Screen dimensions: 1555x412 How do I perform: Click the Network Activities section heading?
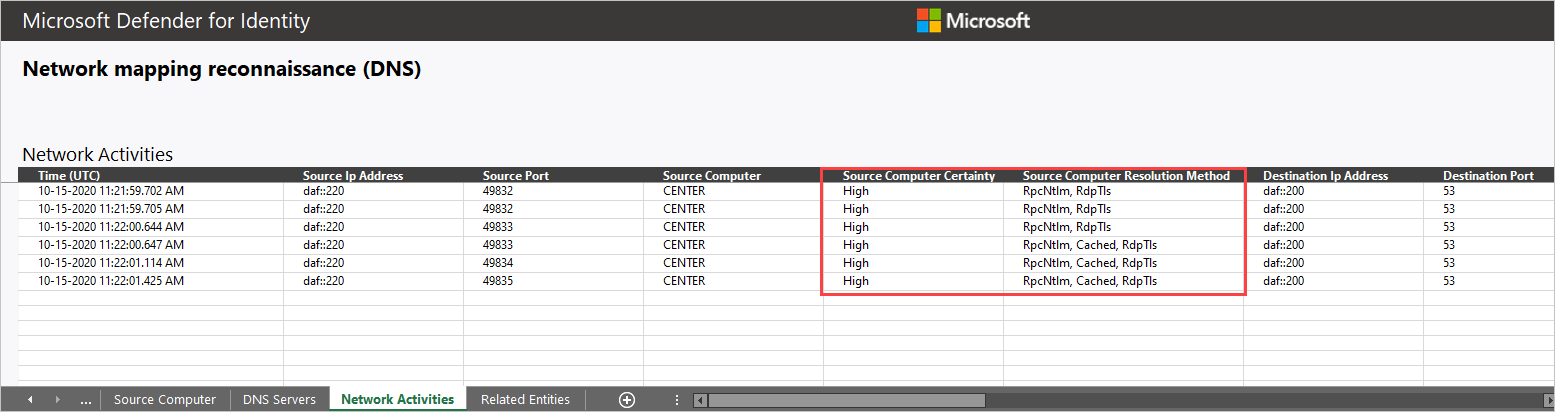pyautogui.click(x=98, y=154)
